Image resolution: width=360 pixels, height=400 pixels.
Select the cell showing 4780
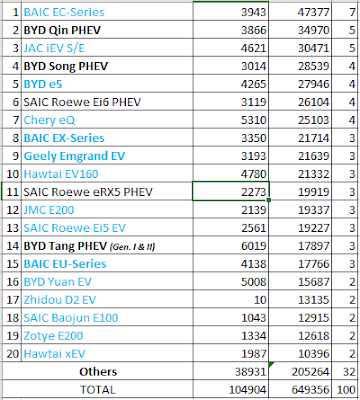231,174
